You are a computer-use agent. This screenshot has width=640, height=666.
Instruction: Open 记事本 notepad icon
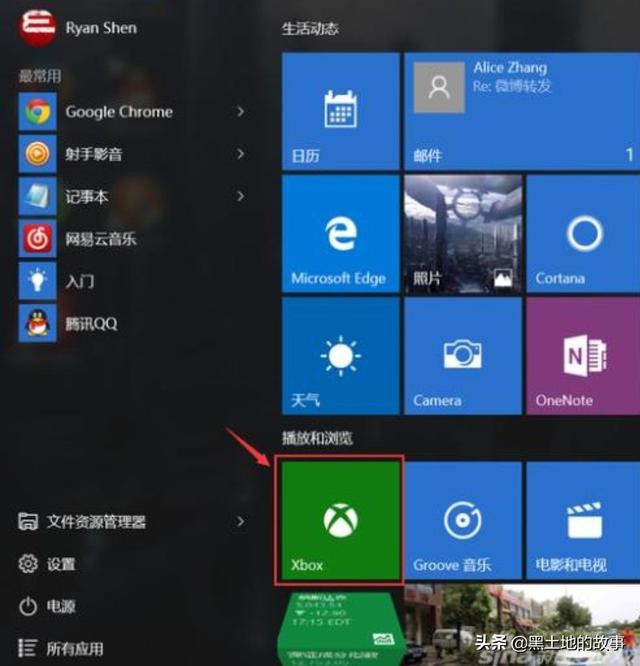click(x=37, y=196)
